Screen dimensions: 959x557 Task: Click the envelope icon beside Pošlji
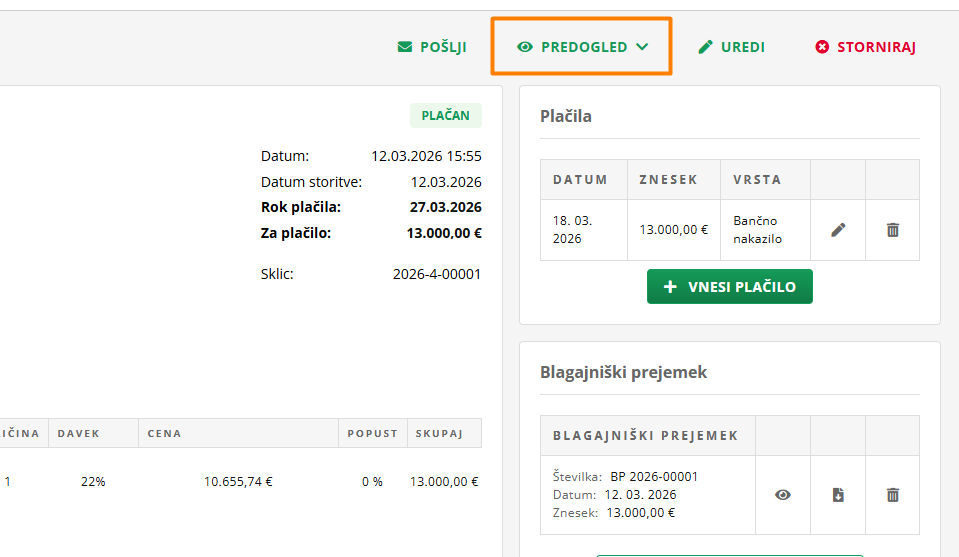point(405,47)
